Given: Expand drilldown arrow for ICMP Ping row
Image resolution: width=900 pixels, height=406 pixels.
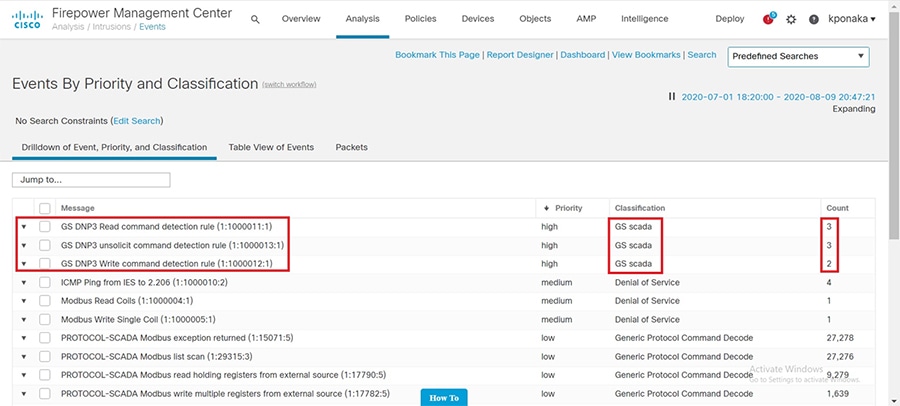Looking at the screenshot, I should (x=24, y=283).
